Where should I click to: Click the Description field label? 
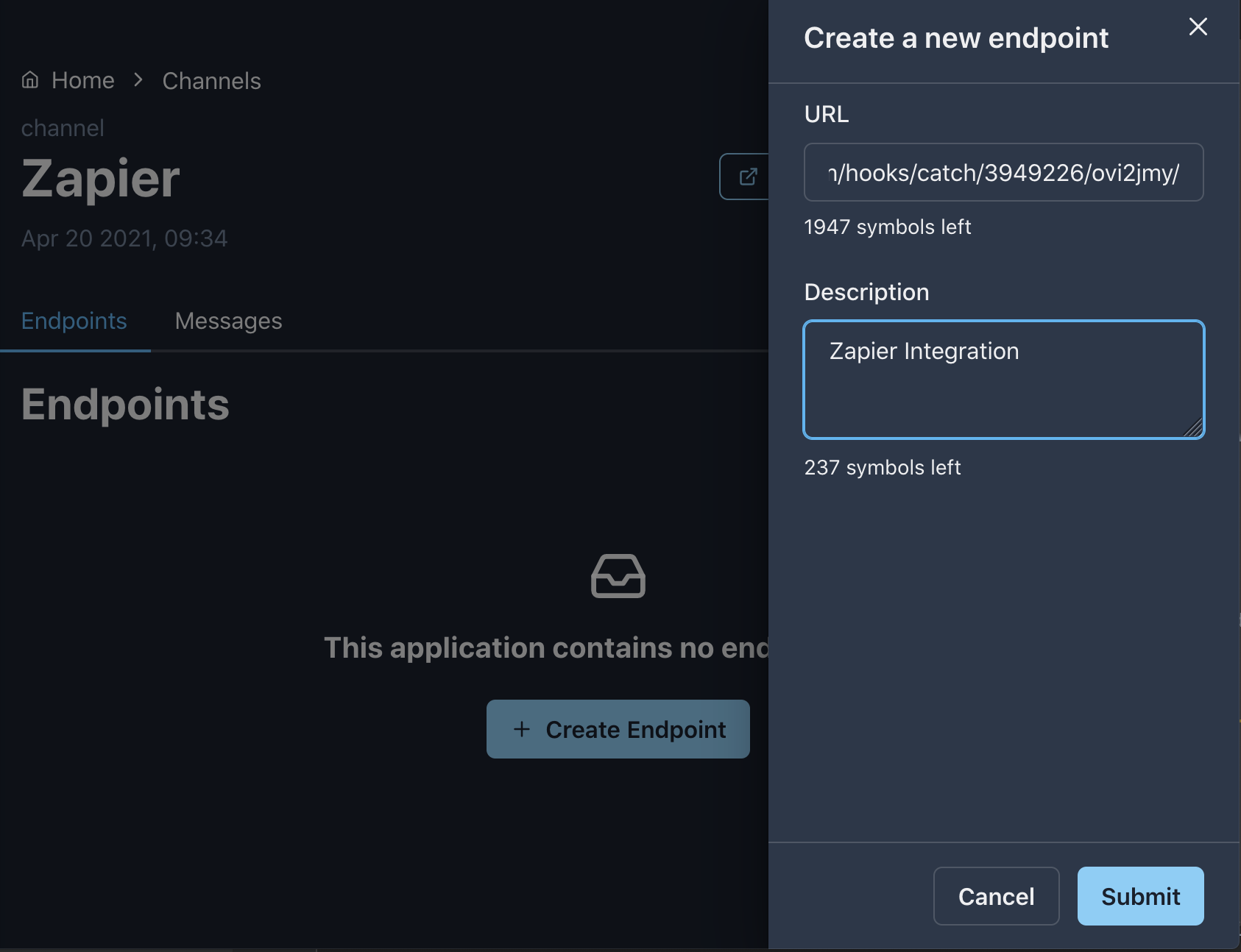point(866,292)
